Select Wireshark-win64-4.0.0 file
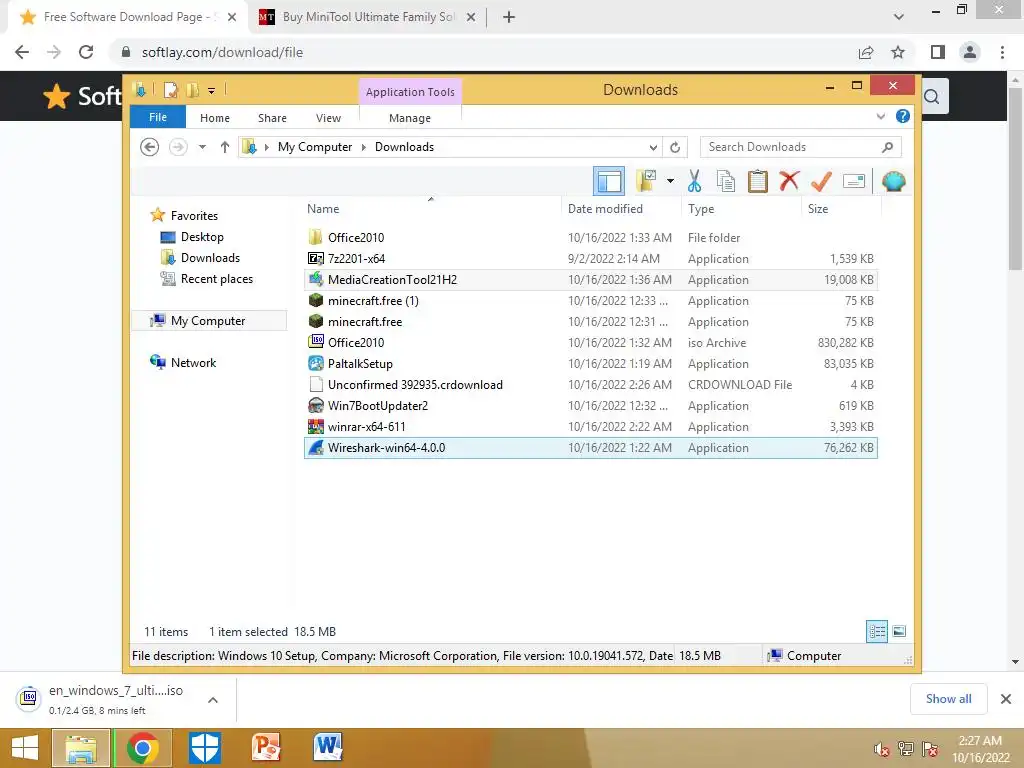 click(x=590, y=448)
